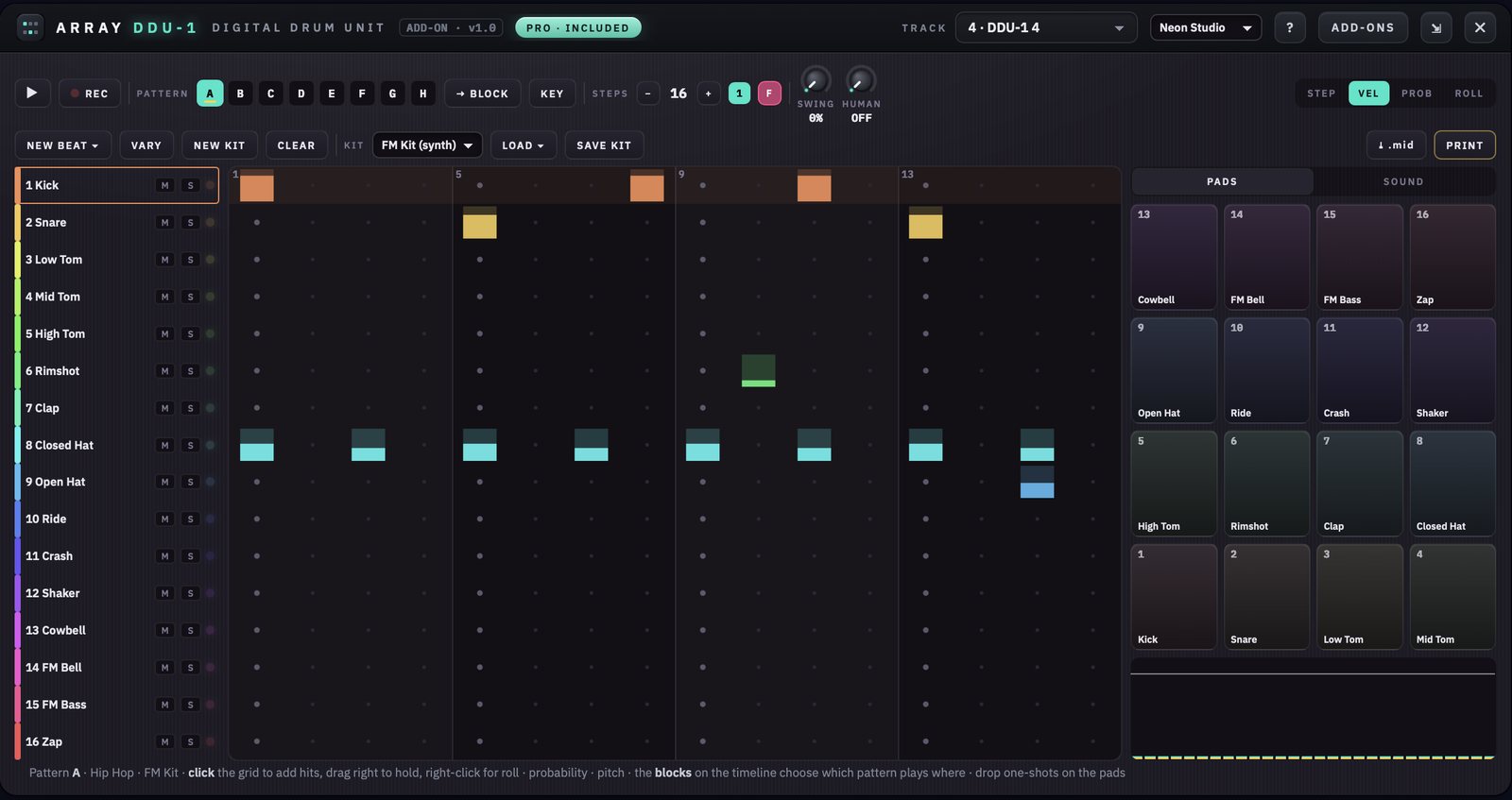Trigger the Mid Tom pad
Image resolution: width=1512 pixels, height=800 pixels.
tap(1452, 597)
